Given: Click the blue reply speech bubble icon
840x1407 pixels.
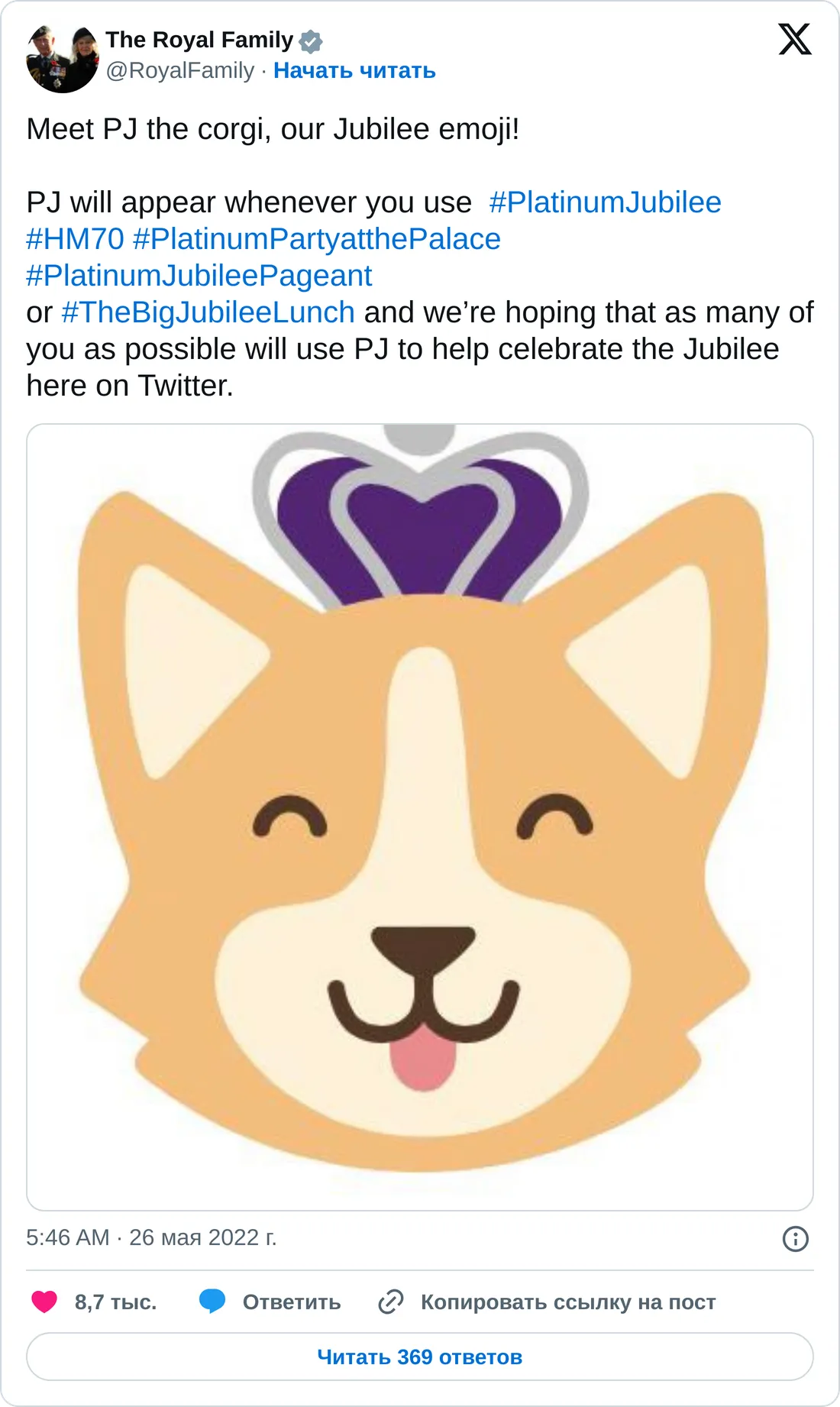Looking at the screenshot, I should (212, 1302).
